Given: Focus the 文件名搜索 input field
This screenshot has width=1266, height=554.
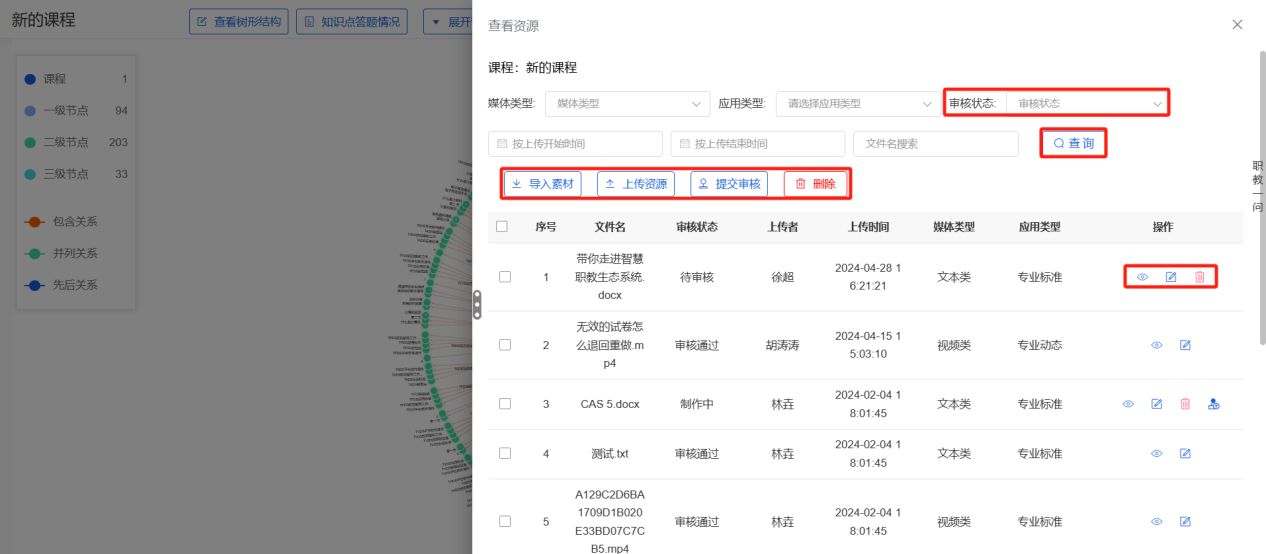Looking at the screenshot, I should [x=935, y=144].
